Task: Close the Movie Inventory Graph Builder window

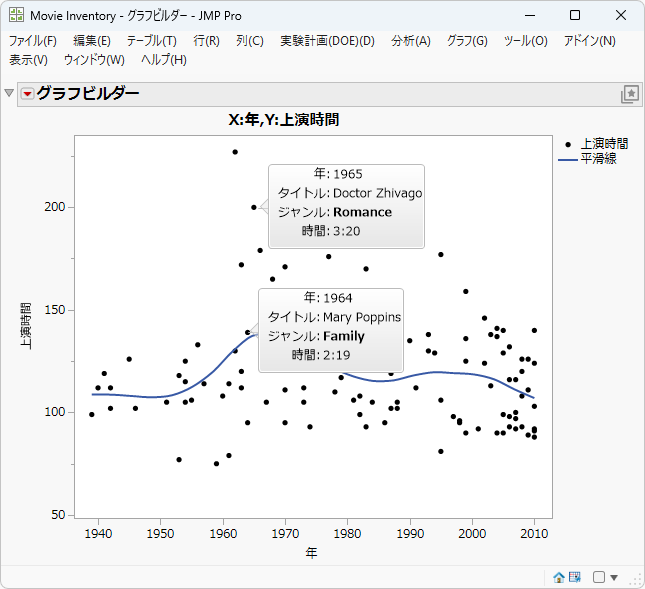Action: pyautogui.click(x=621, y=16)
